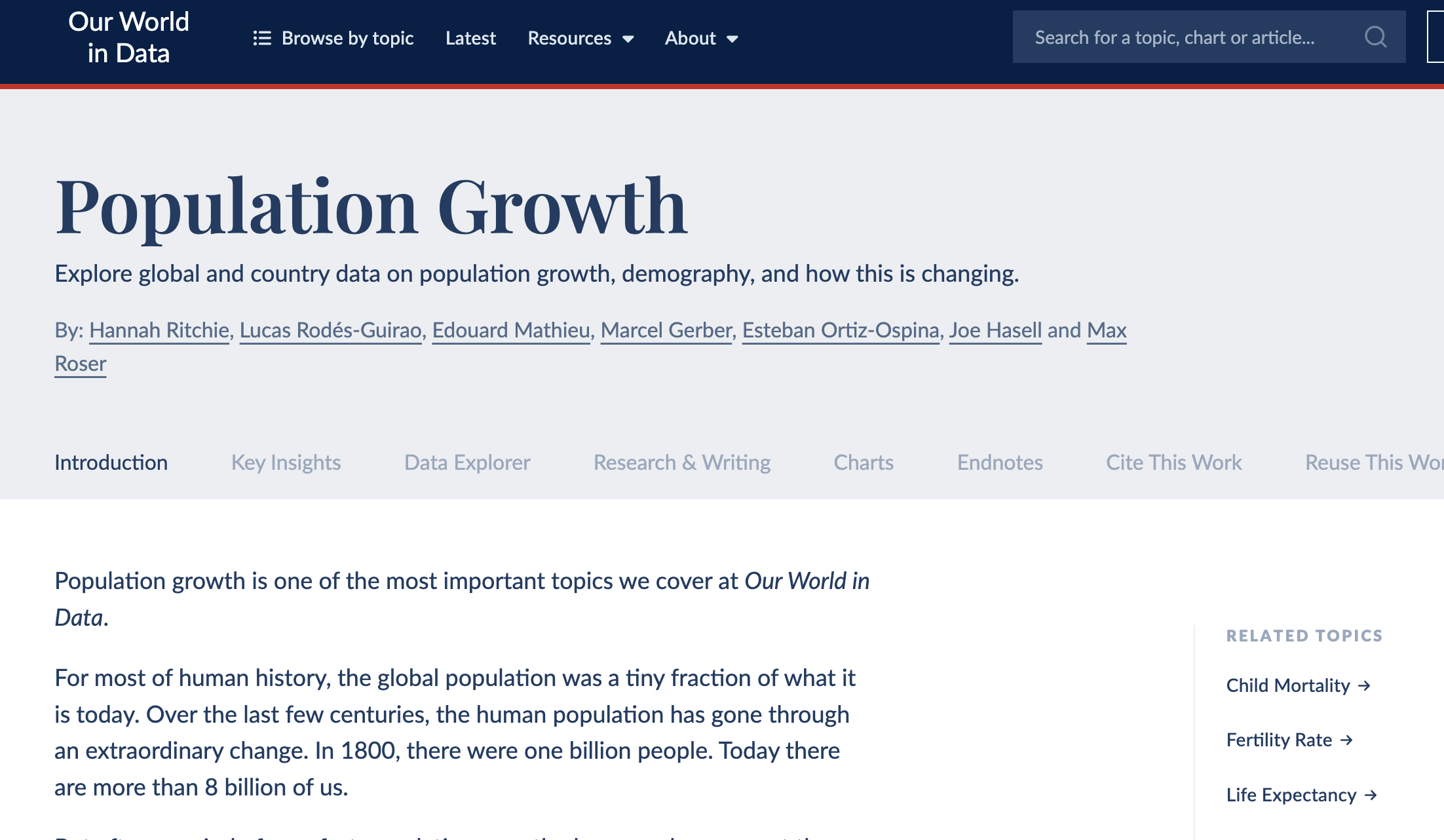This screenshot has height=840, width=1444.
Task: Expand the Resources dropdown arrow
Action: tap(628, 39)
